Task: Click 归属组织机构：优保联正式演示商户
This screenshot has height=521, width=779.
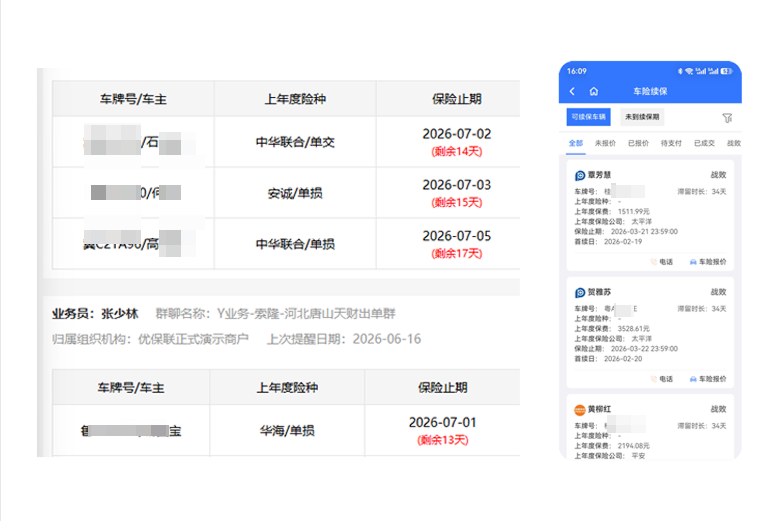Action: tap(151, 339)
